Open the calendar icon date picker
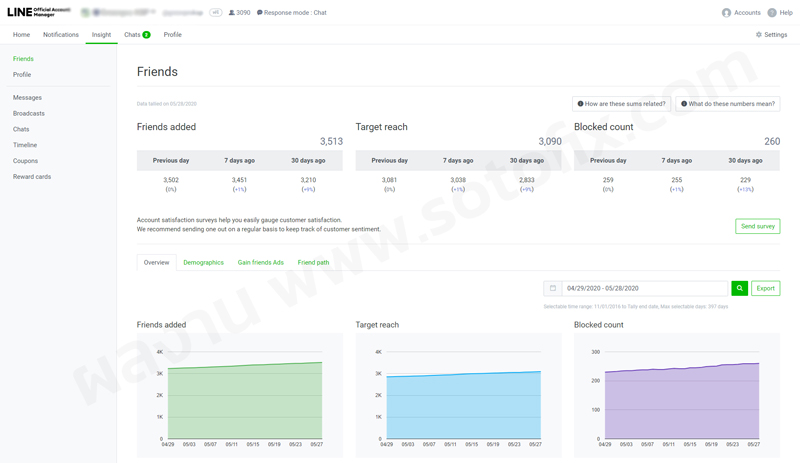The width and height of the screenshot is (800, 463). point(552,288)
